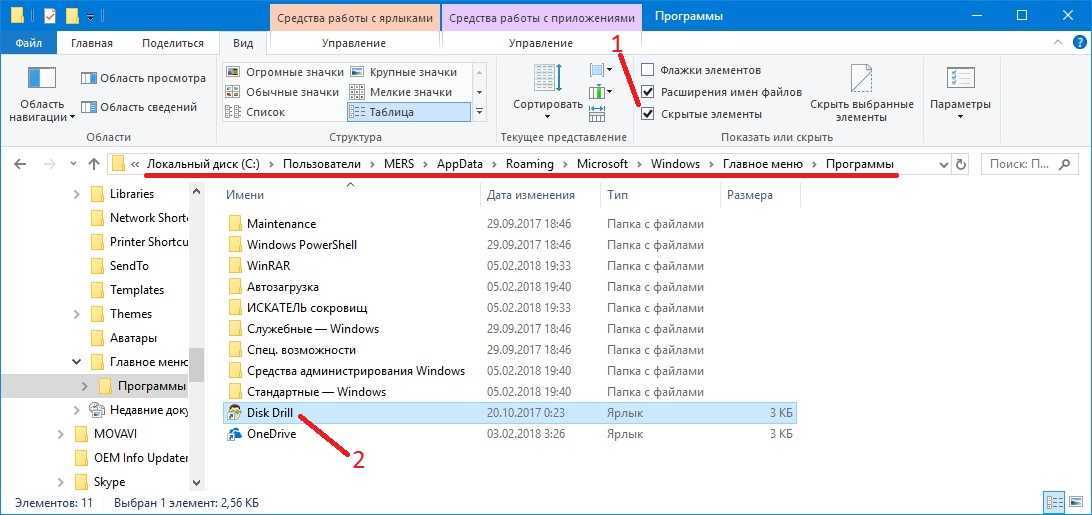Open Quick Access Toolbar customize arrow

[92, 15]
